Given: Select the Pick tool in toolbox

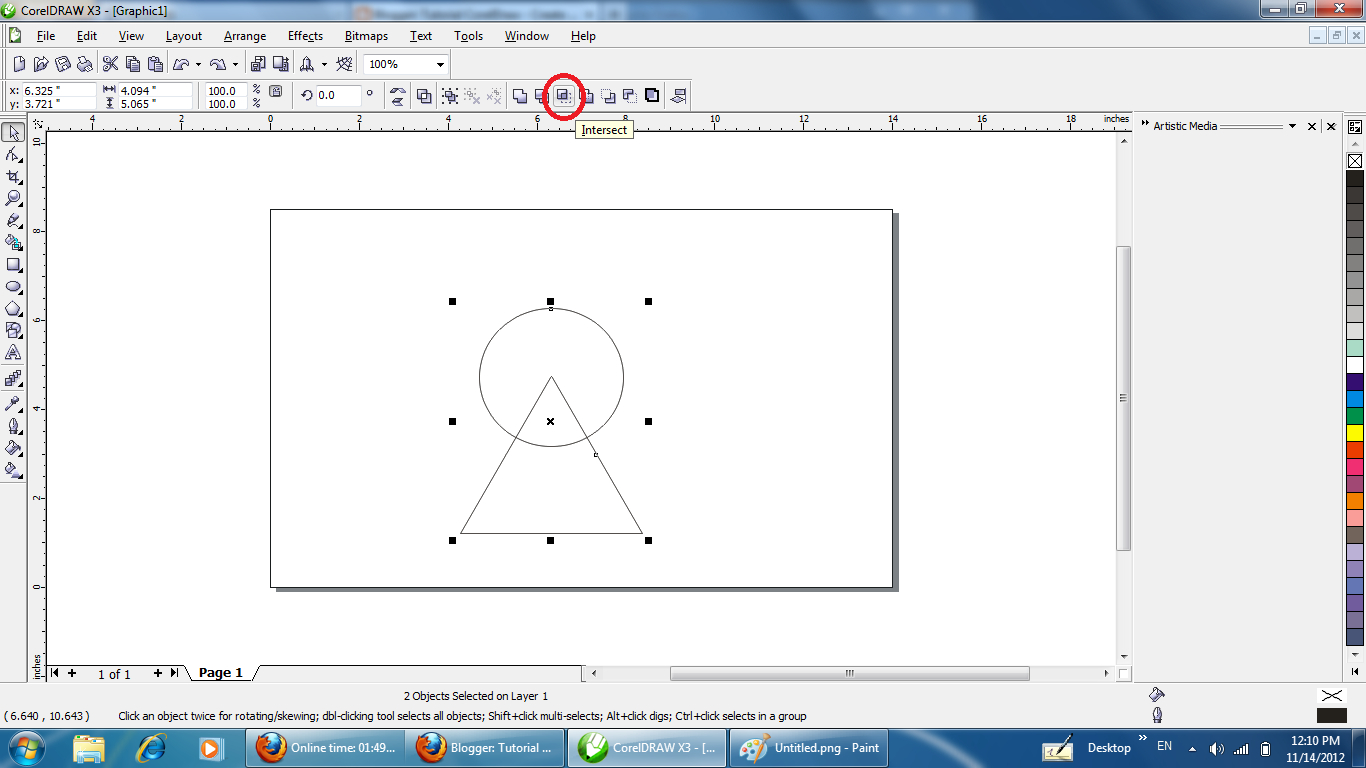Looking at the screenshot, I should coord(13,133).
